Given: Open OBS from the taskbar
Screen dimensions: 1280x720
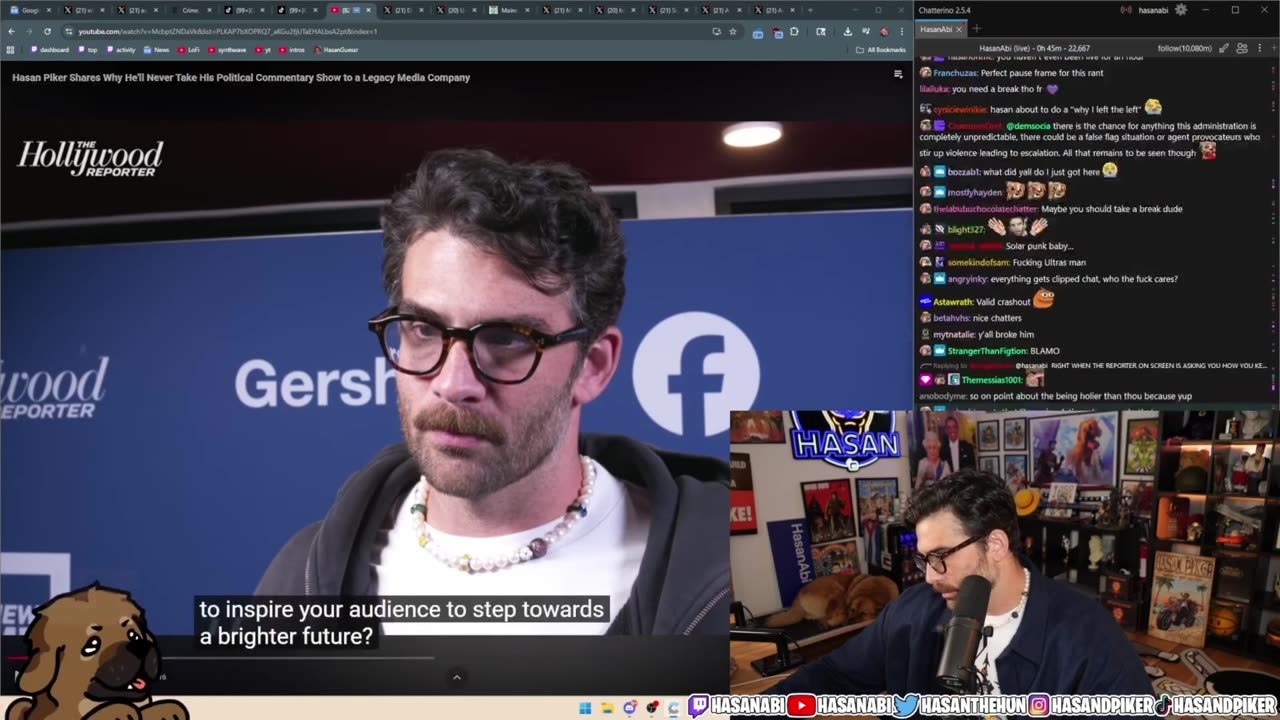Looking at the screenshot, I should (x=652, y=708).
